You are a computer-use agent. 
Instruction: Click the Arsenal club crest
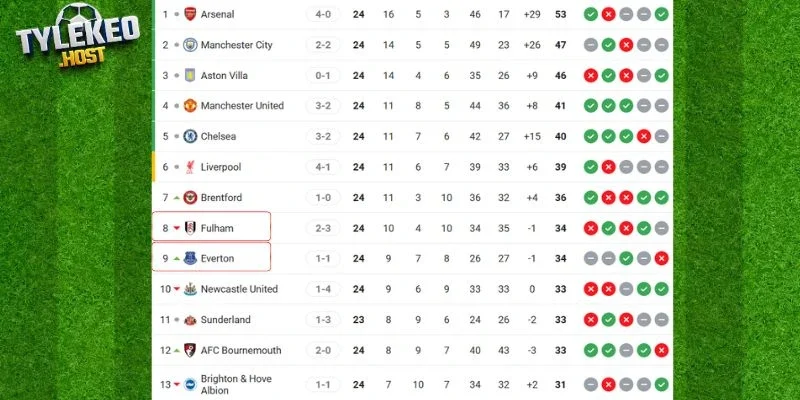191,15
